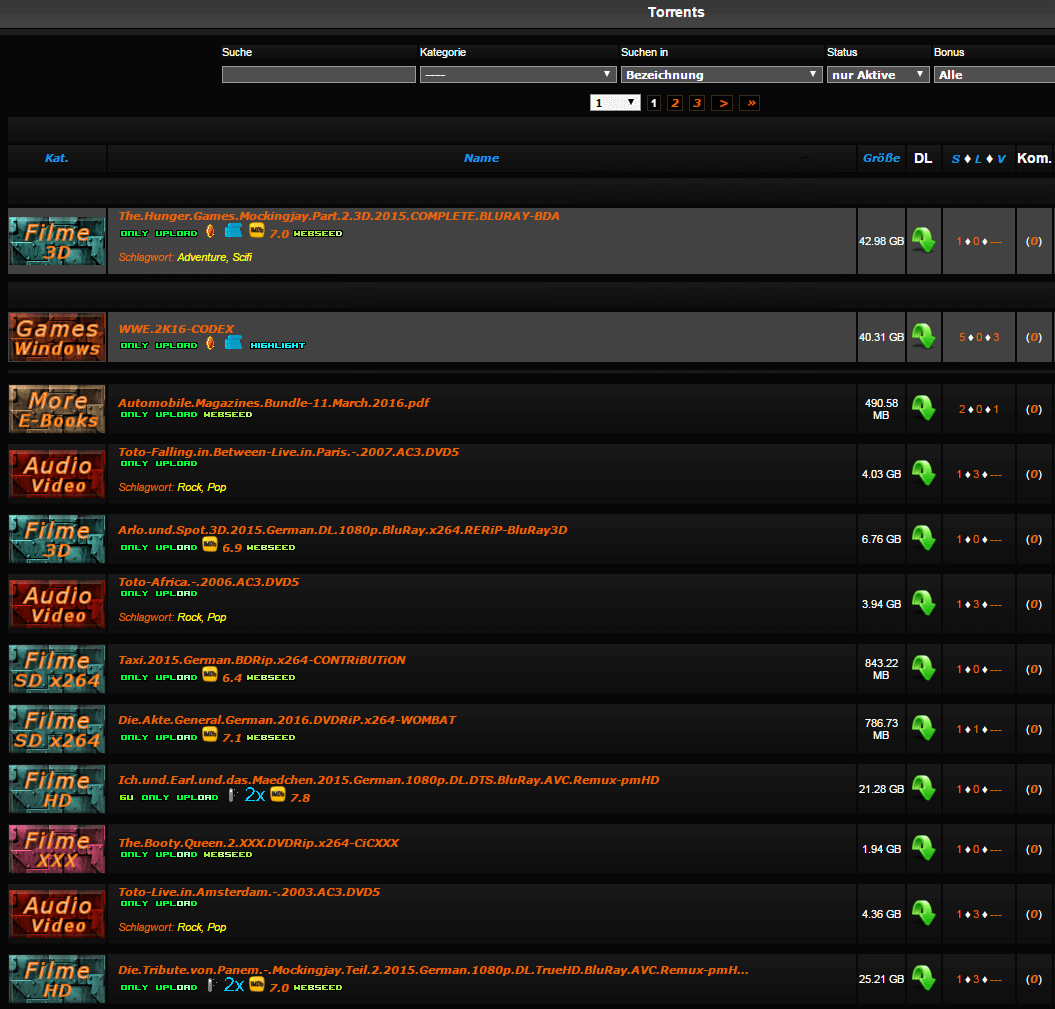Image resolution: width=1055 pixels, height=1009 pixels.
Task: Click the blue icon in WWE.2K16 row
Action: click(233, 343)
